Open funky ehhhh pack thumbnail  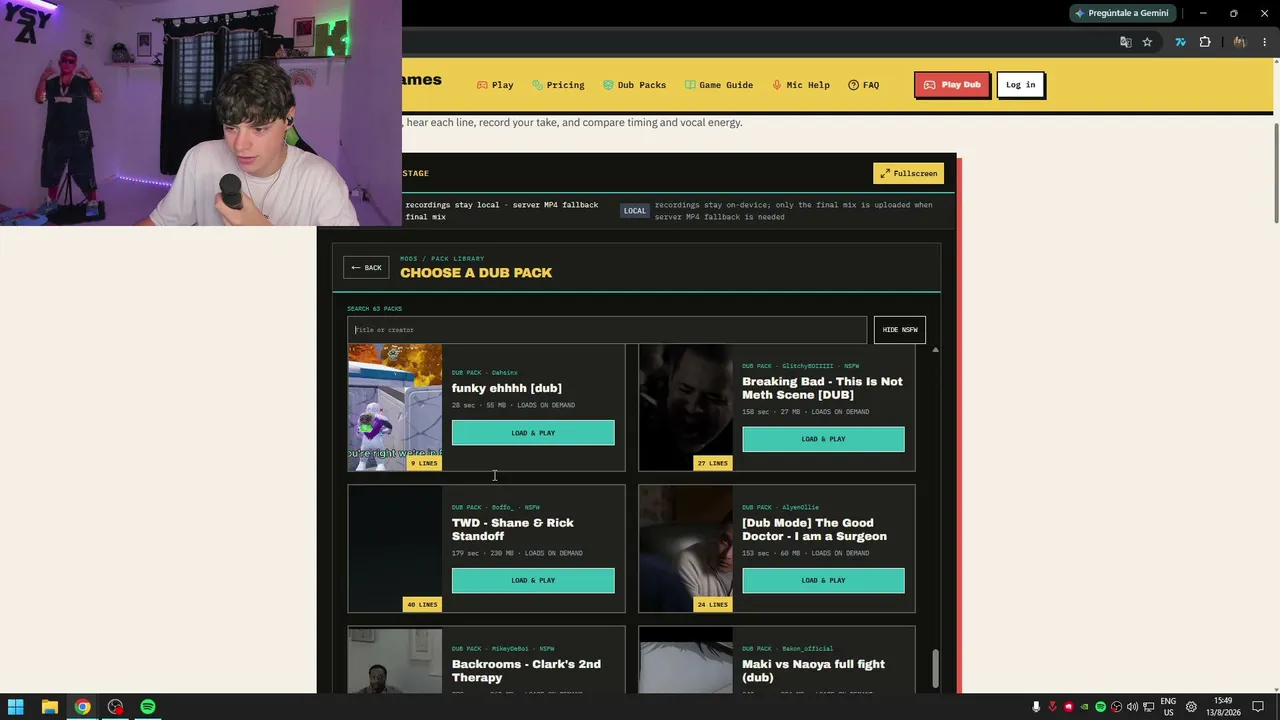(395, 407)
